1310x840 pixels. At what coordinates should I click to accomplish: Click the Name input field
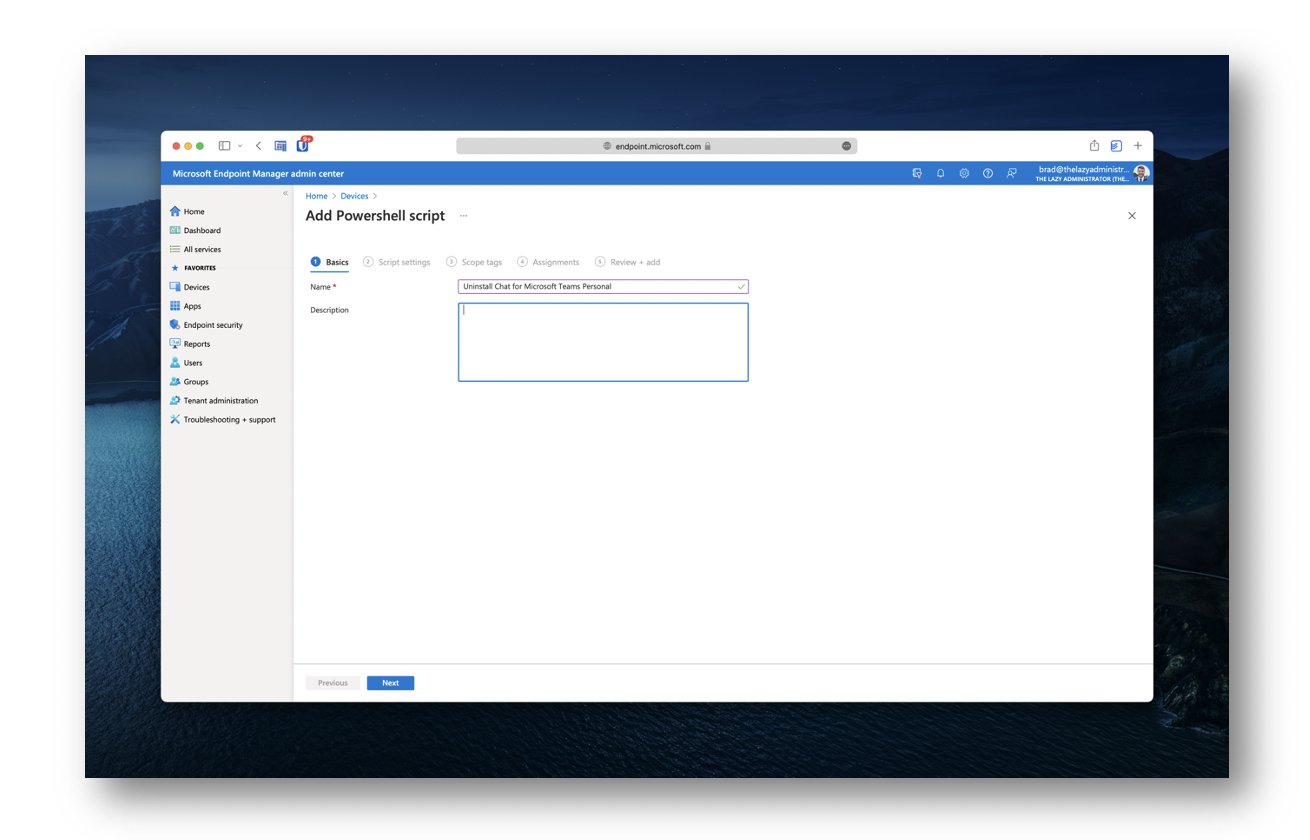point(603,287)
